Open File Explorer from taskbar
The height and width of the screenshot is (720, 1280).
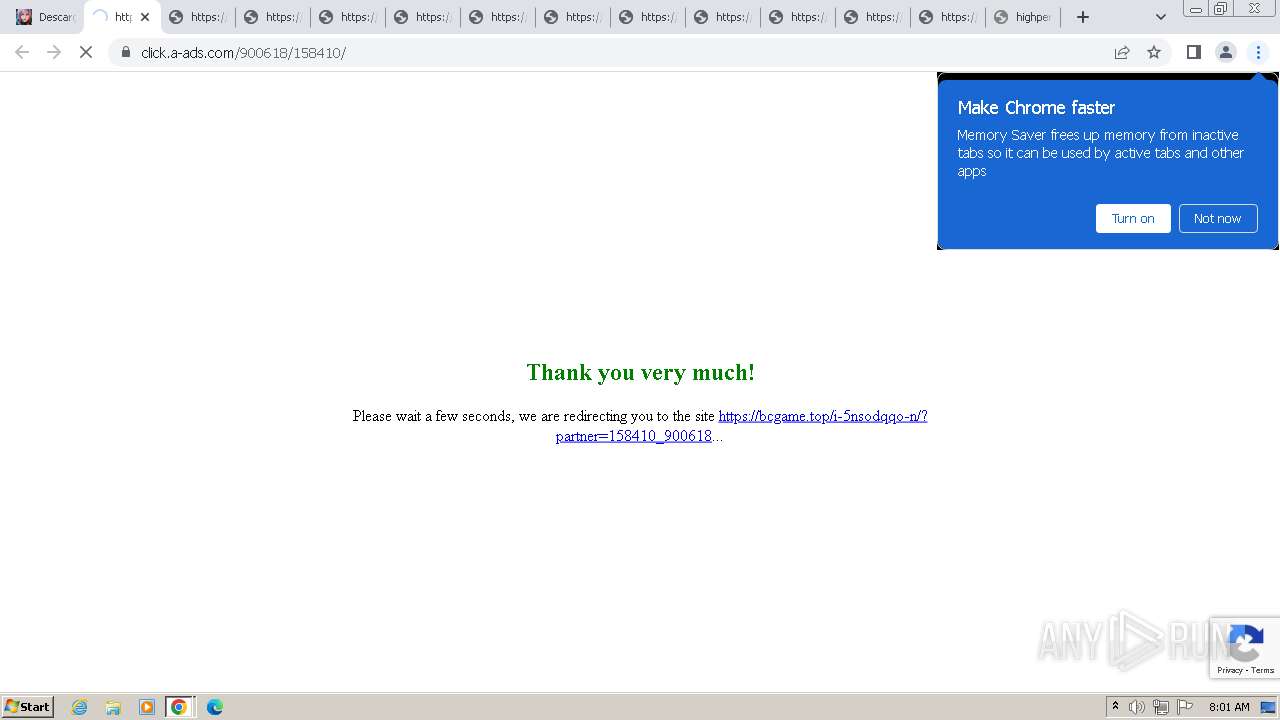coord(113,707)
